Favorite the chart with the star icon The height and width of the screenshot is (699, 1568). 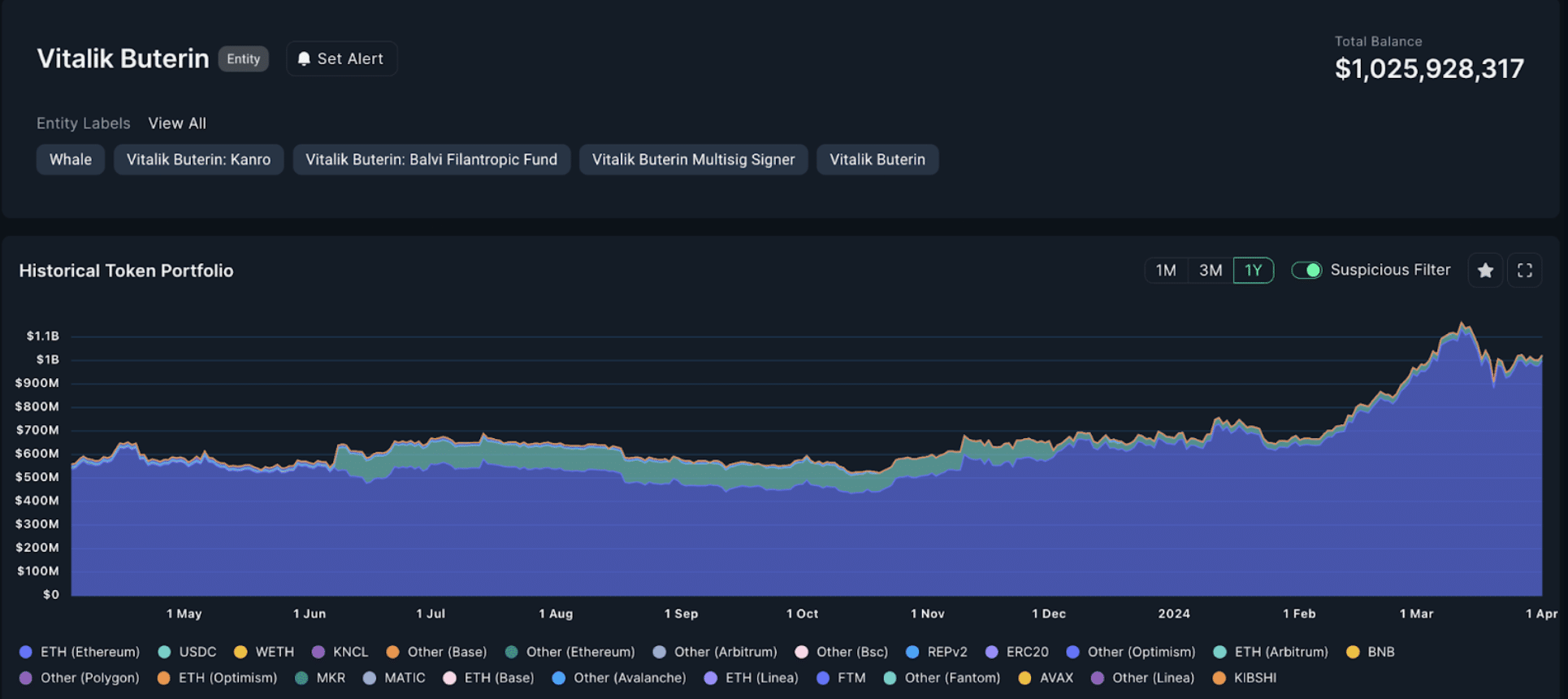[1485, 271]
